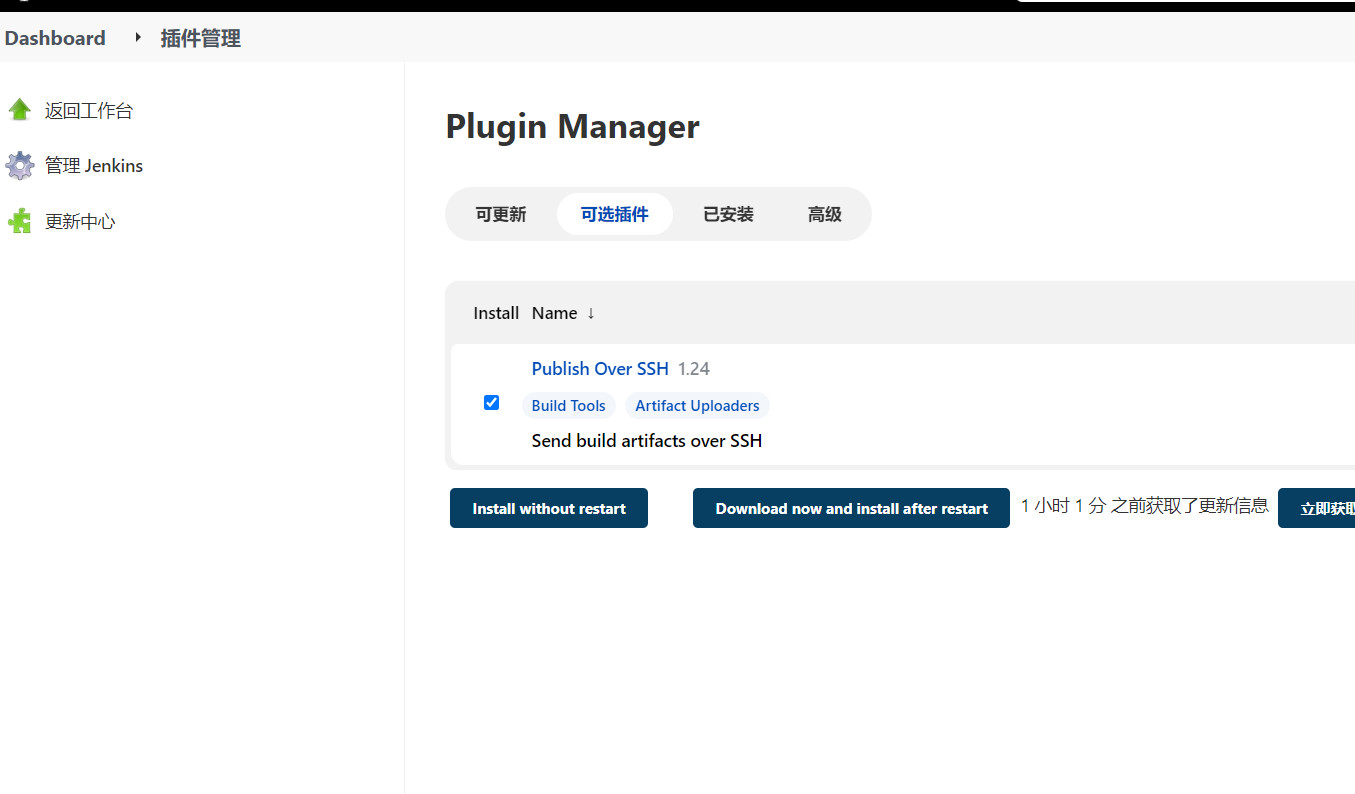Image resolution: width=1355 pixels, height=794 pixels.
Task: Click Install without restart button
Action: point(549,508)
